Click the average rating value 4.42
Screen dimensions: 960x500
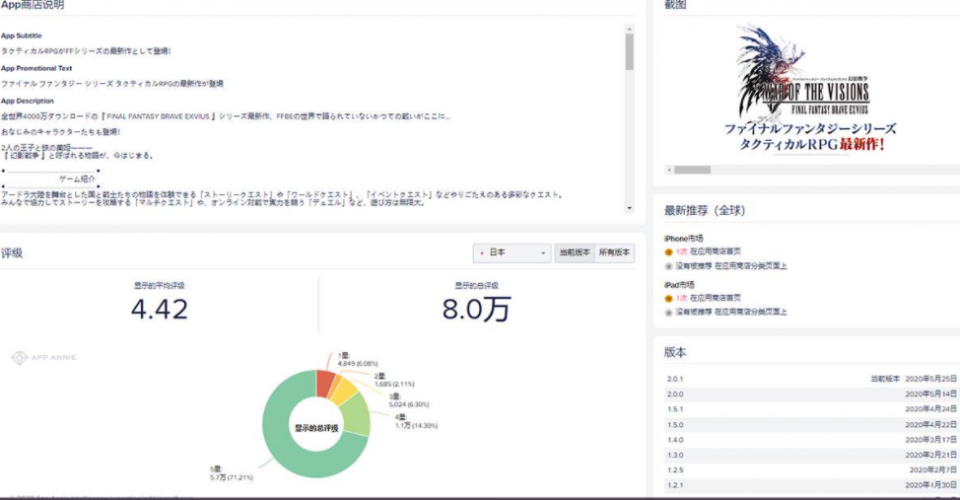[159, 309]
